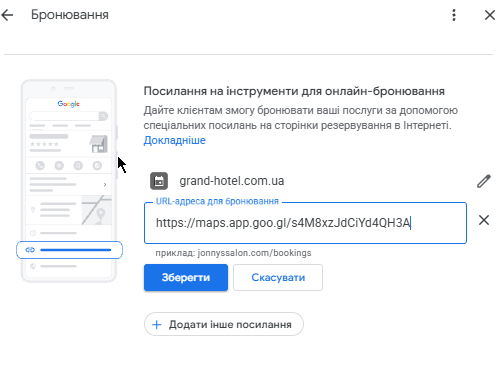Click the phone preview illustration

pos(69,181)
